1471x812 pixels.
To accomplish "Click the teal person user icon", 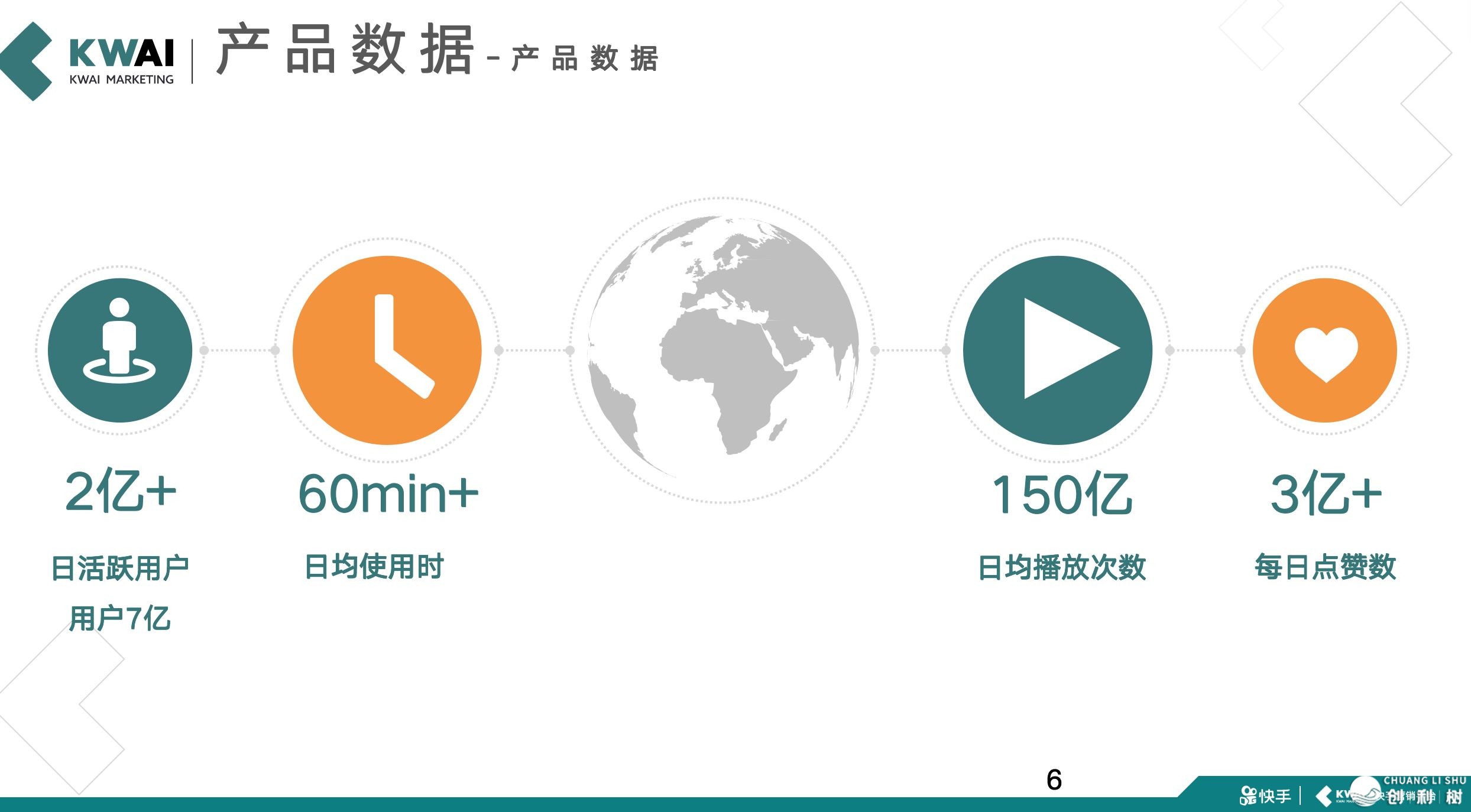I will 120,350.
